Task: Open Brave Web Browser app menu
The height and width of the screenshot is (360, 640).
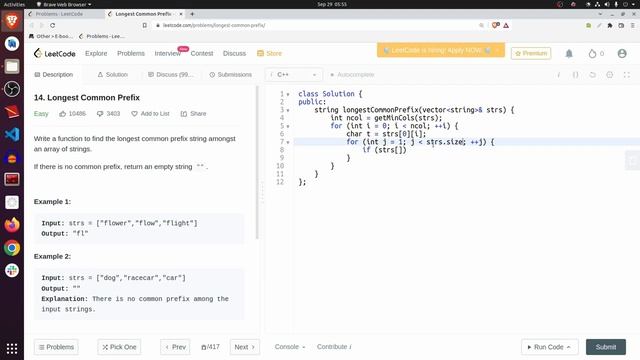Action: [x=64, y=4]
